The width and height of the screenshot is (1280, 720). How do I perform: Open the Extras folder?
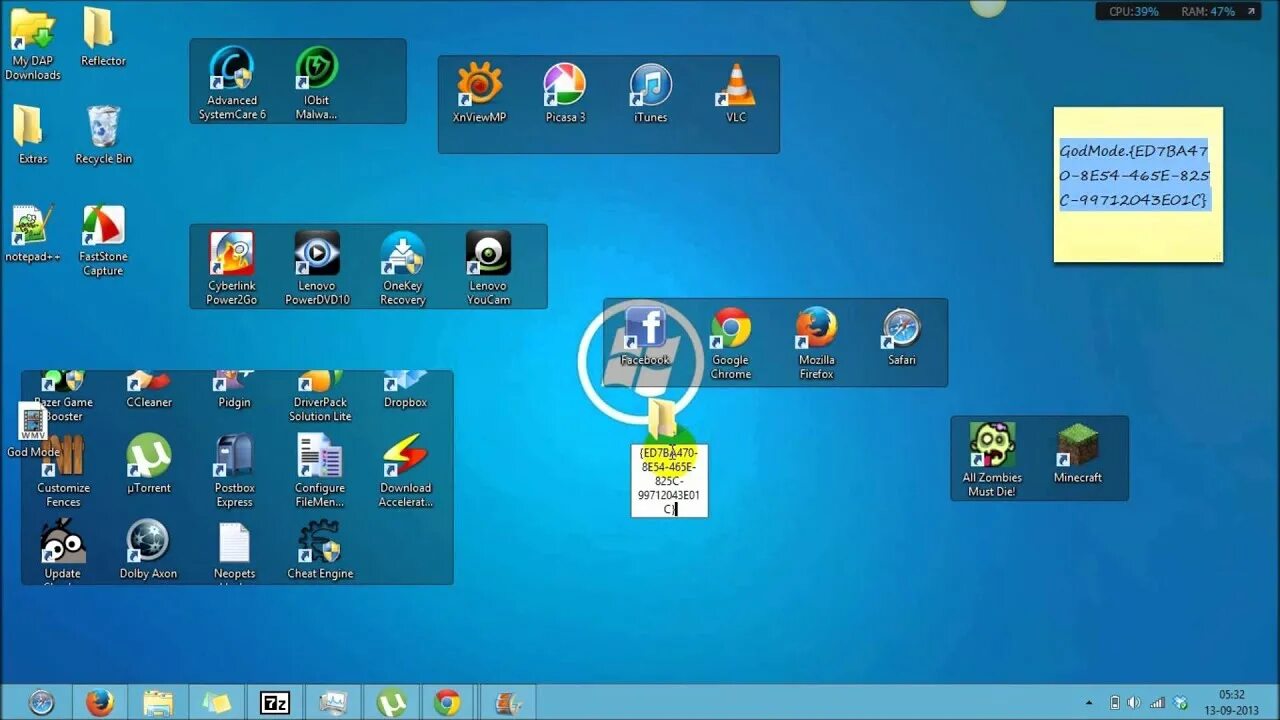point(33,135)
